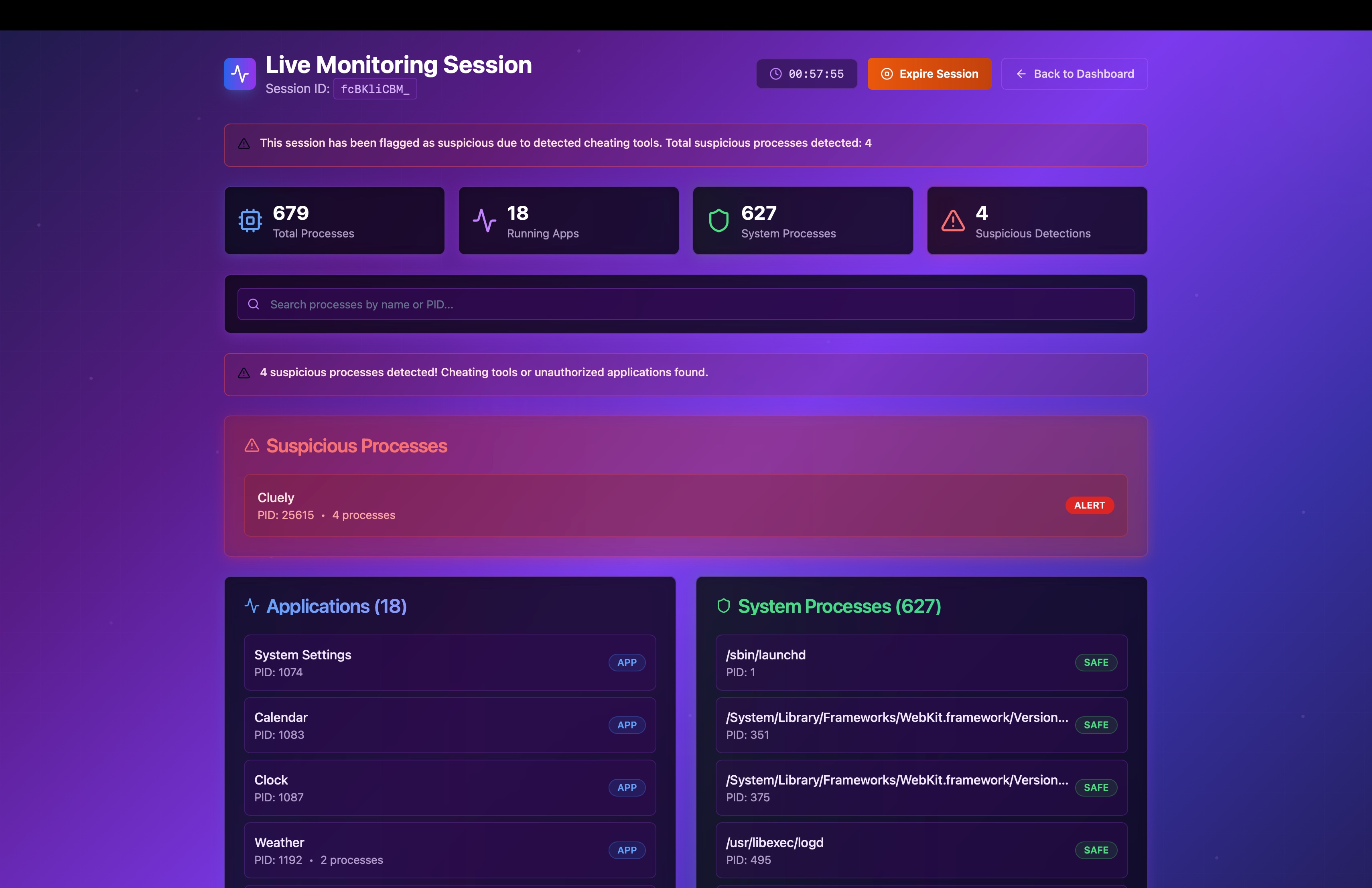Click APP badge on Clock row
This screenshot has height=888, width=1372.
click(x=627, y=788)
